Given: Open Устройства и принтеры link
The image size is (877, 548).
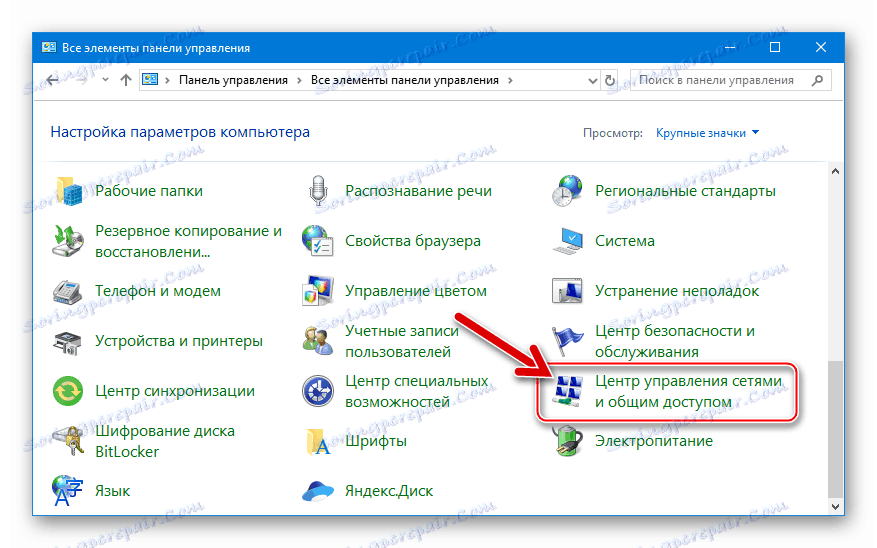Looking at the screenshot, I should coord(178,341).
